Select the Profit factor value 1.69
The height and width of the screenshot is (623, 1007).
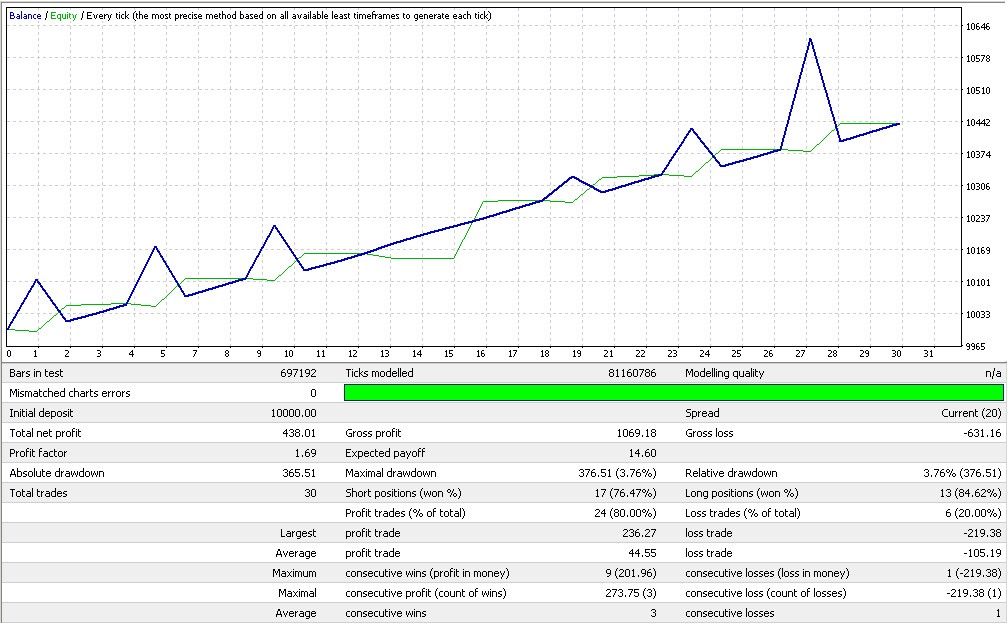coord(305,453)
